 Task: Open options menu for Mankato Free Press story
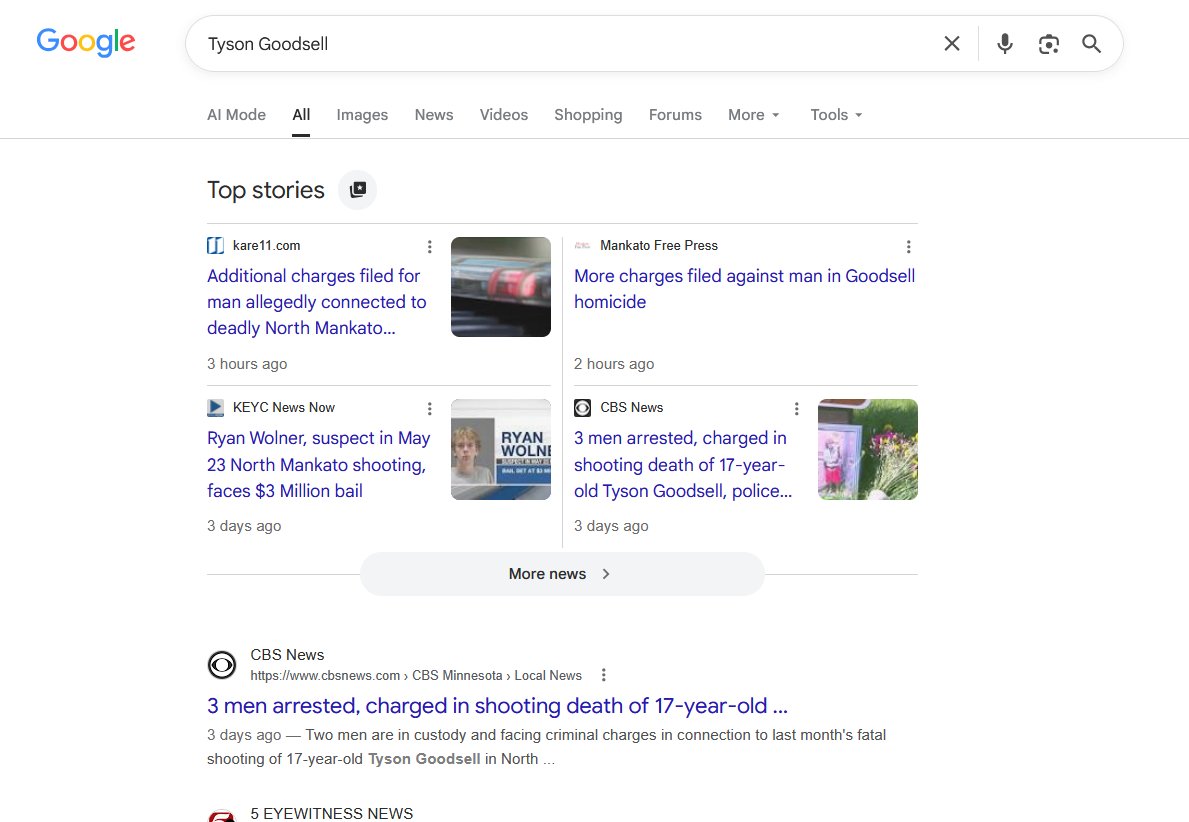pyautogui.click(x=908, y=246)
